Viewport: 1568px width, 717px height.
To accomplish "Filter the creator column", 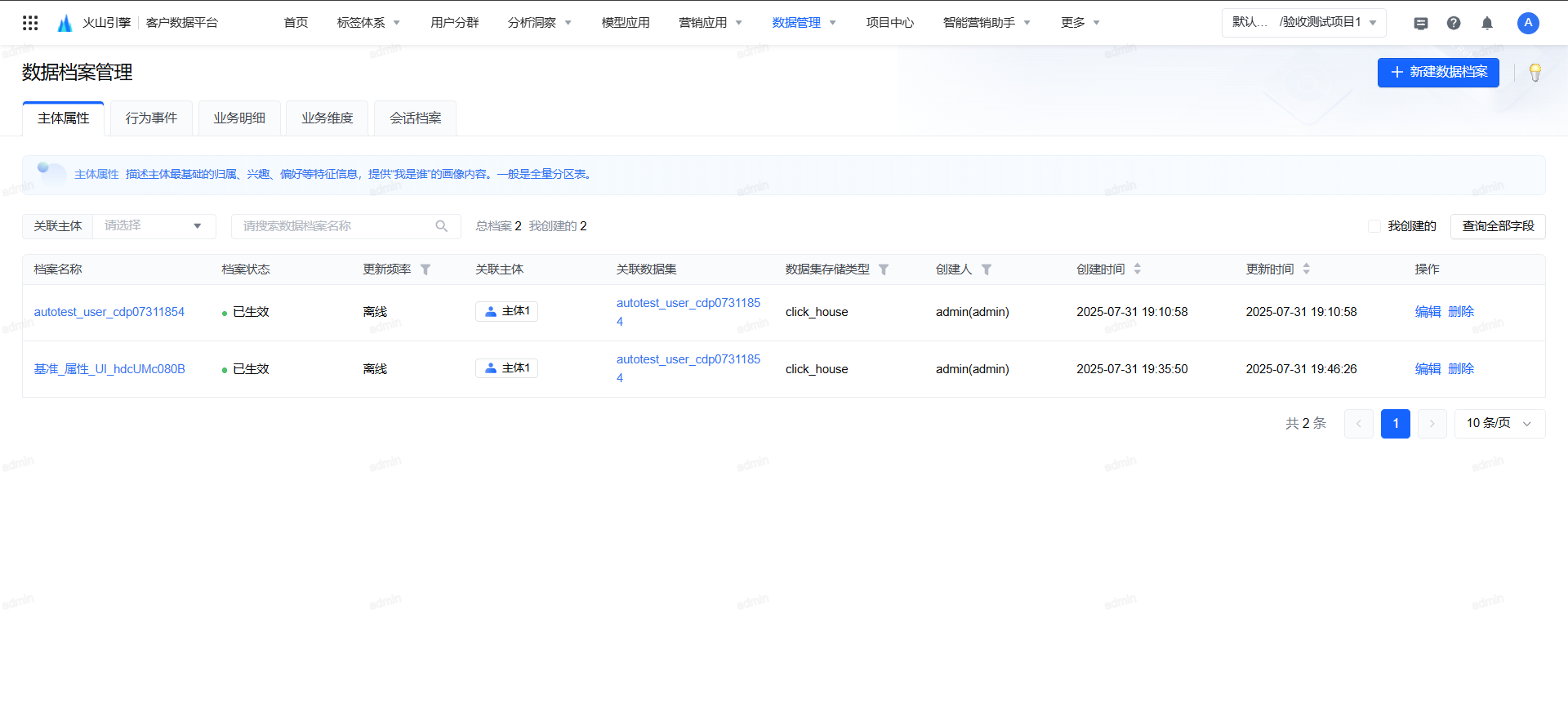I will tap(987, 269).
